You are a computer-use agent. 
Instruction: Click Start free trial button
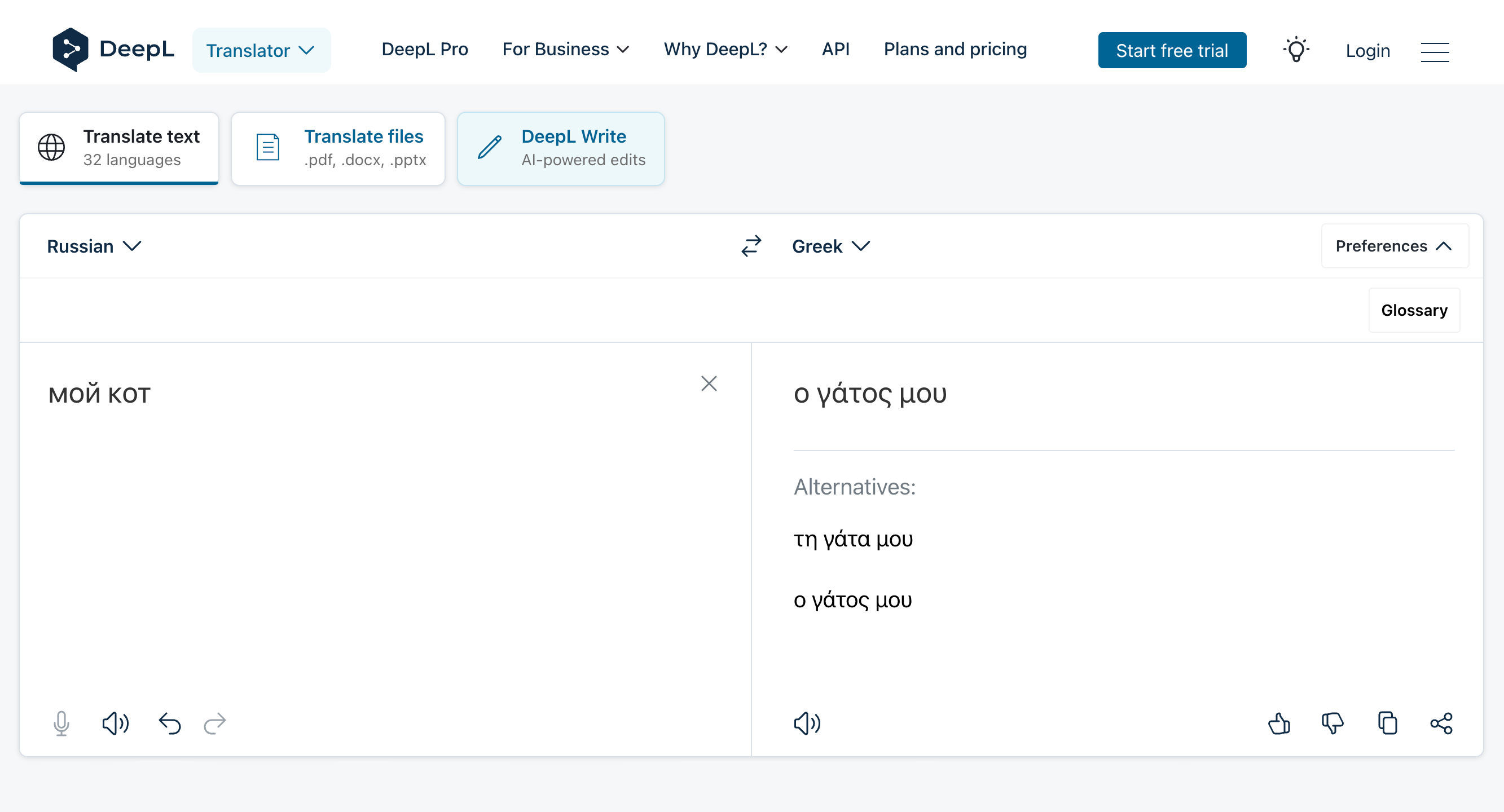pyautogui.click(x=1172, y=50)
